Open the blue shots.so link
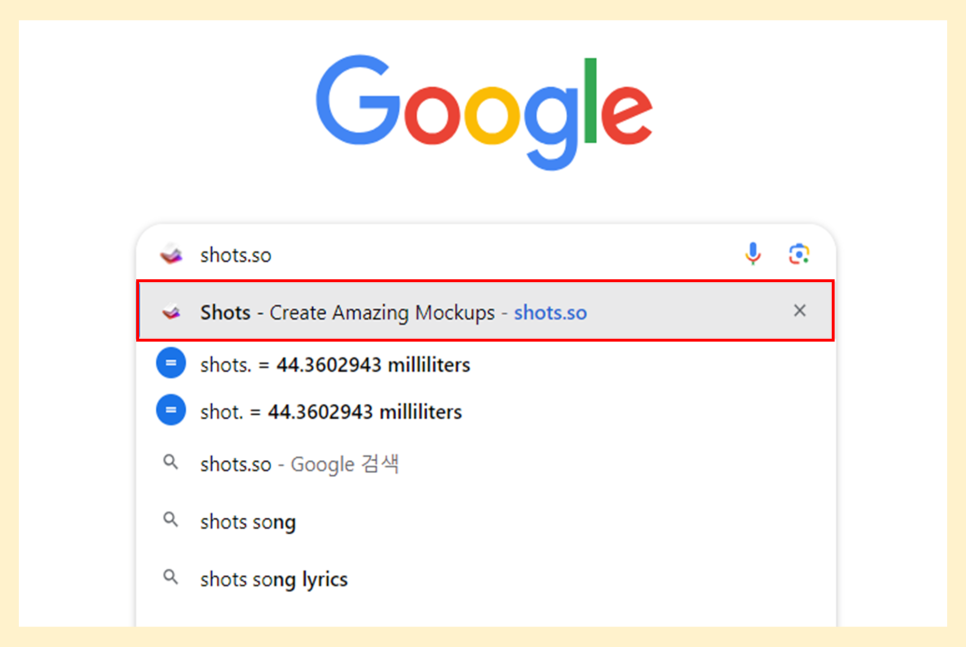 (550, 312)
